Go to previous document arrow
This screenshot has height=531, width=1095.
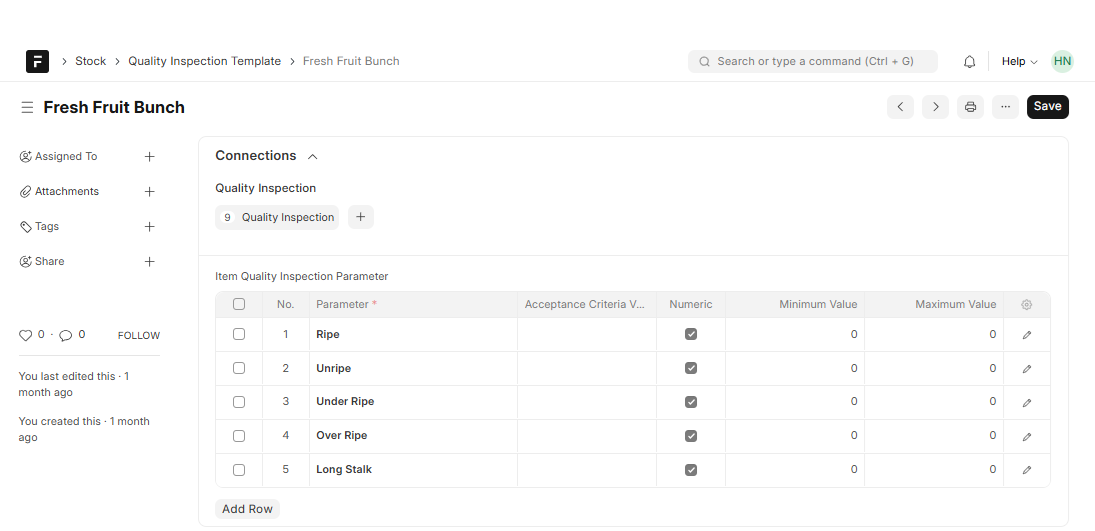[900, 107]
